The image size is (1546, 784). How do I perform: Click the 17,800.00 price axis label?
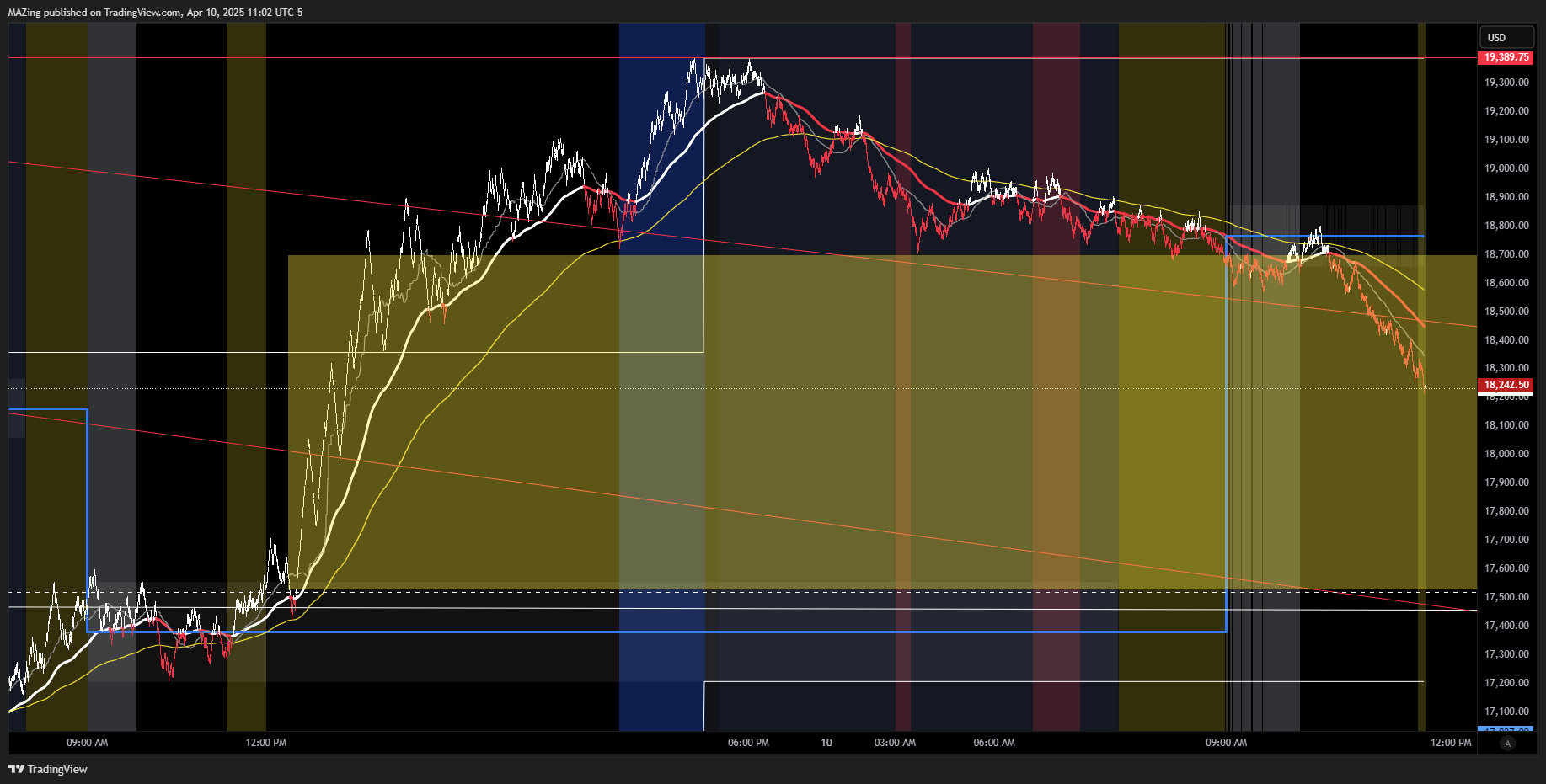coord(1506,511)
